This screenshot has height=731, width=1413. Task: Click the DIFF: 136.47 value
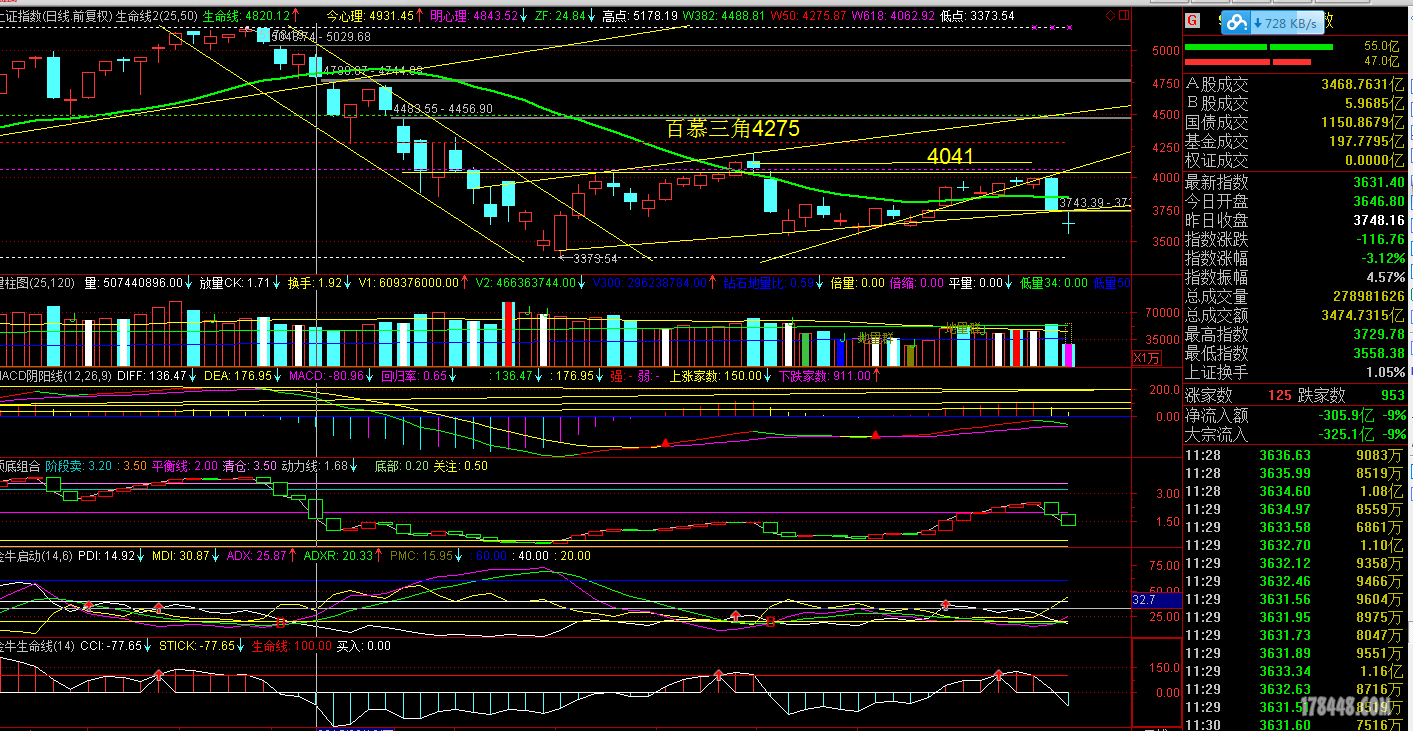click(151, 375)
